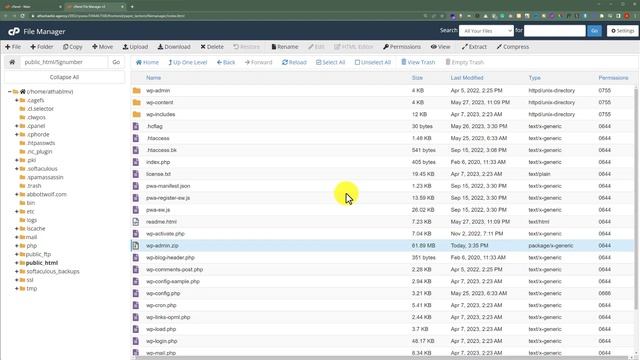Expand the abbottwolf.com tree folder
The width and height of the screenshot is (640, 360).
[17, 195]
